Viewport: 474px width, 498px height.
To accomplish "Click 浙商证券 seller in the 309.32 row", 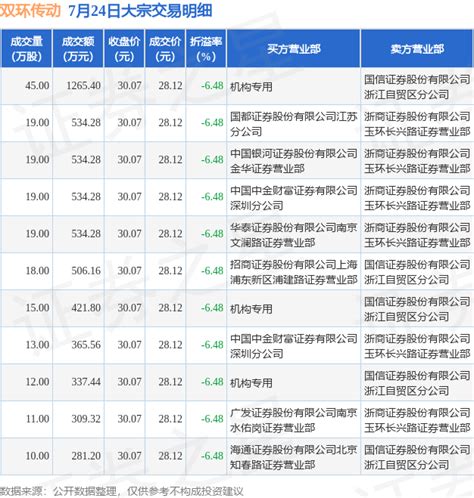I will pos(417,420).
